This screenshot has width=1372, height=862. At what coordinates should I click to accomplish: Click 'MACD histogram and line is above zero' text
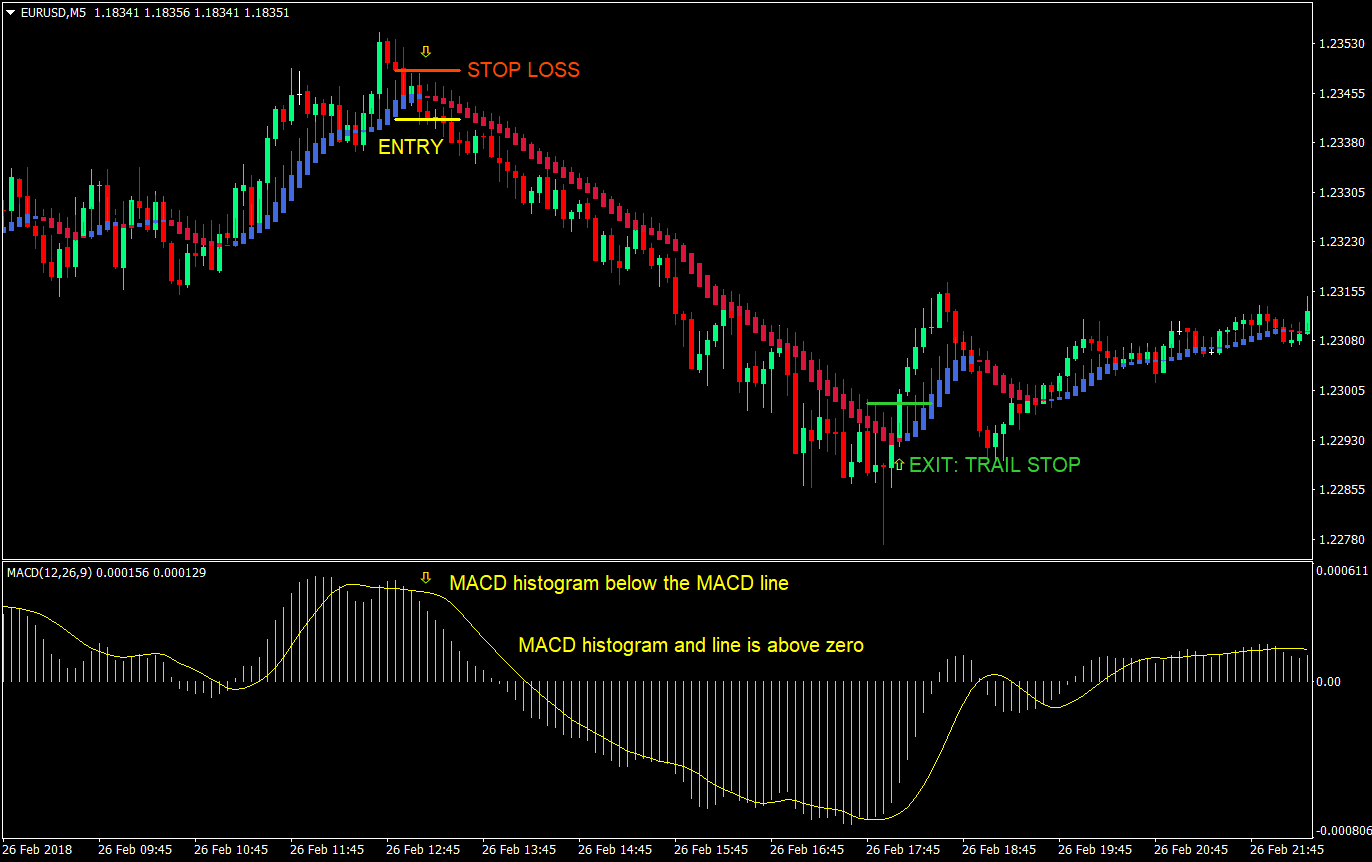[x=690, y=645]
